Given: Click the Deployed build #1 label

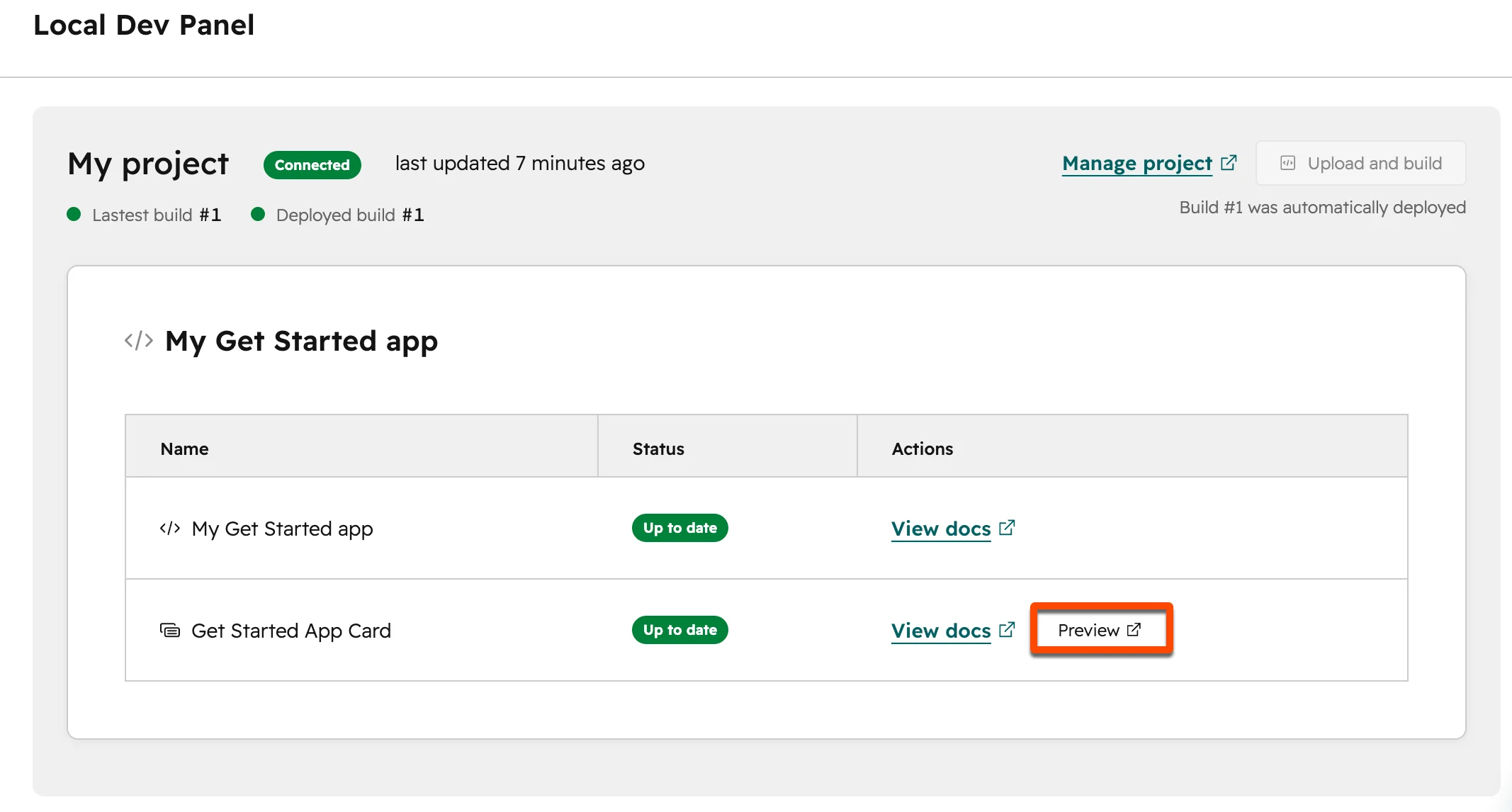Looking at the screenshot, I should click(350, 215).
